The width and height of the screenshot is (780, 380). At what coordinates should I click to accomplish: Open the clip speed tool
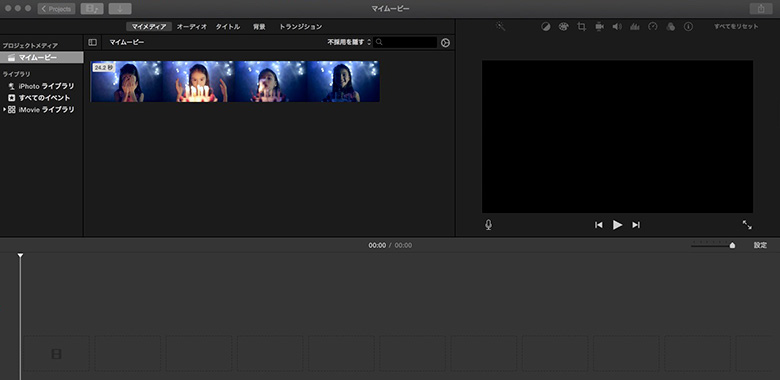(653, 27)
